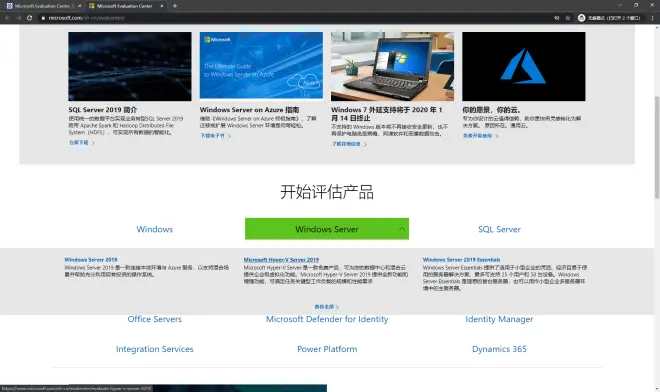Click the address bar URL field
660x392 pixels.
pyautogui.click(x=295, y=18)
